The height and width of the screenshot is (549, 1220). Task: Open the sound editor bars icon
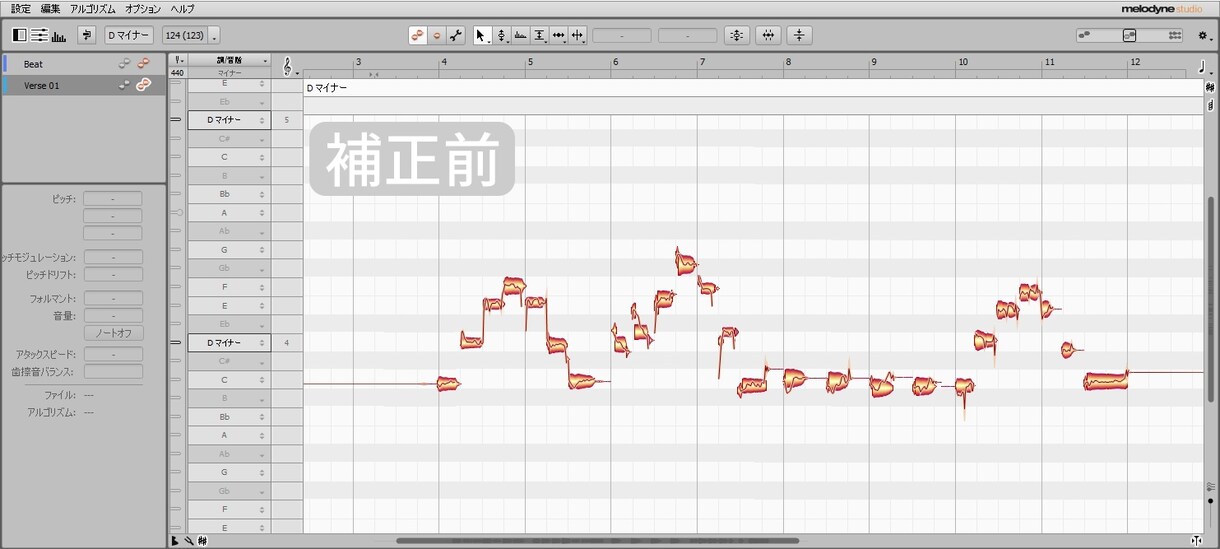58,35
